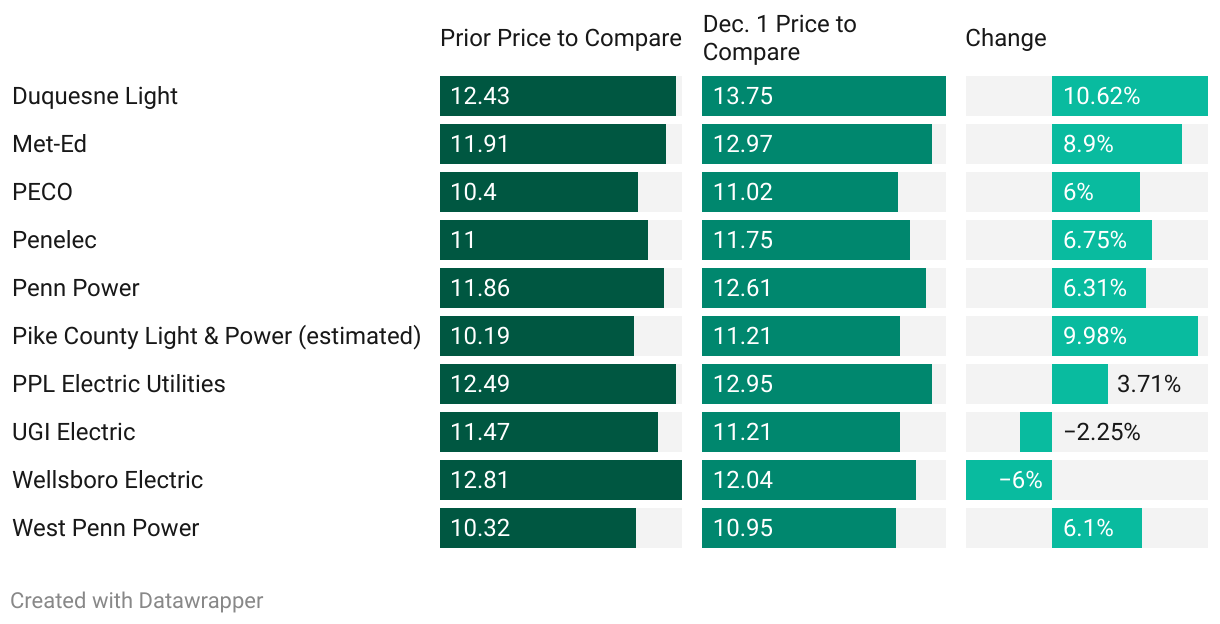
Task: Select the Penn Power row label
Action: [x=76, y=288]
